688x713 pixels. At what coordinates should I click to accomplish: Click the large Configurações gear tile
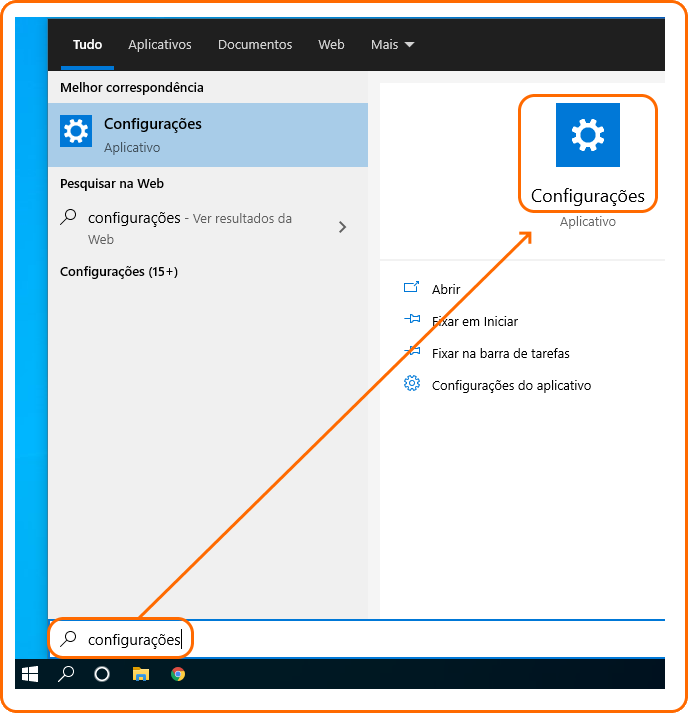(588, 135)
